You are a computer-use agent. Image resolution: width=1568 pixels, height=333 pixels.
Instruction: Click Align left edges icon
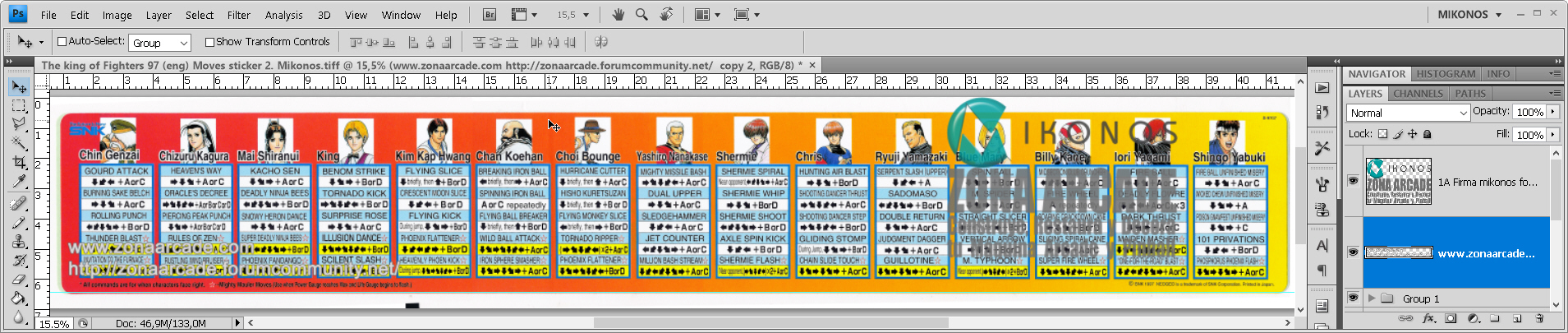pyautogui.click(x=413, y=42)
